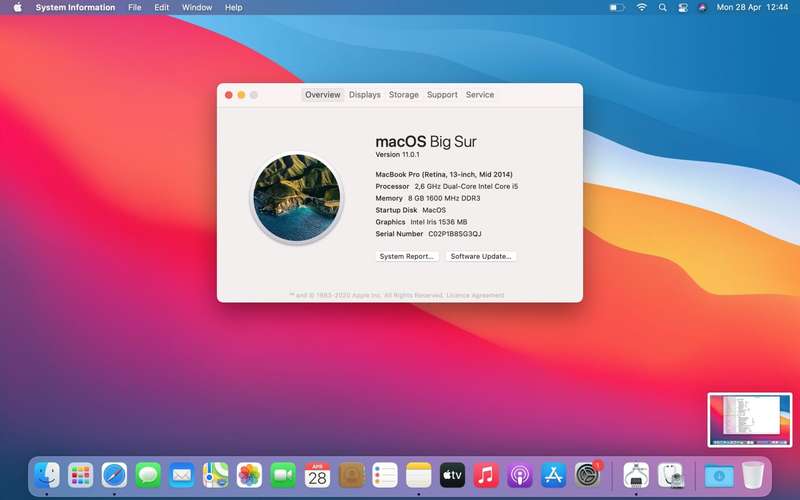Screen dimensions: 800x500
Task: Open System Preferences with the update badge
Action: [588, 474]
